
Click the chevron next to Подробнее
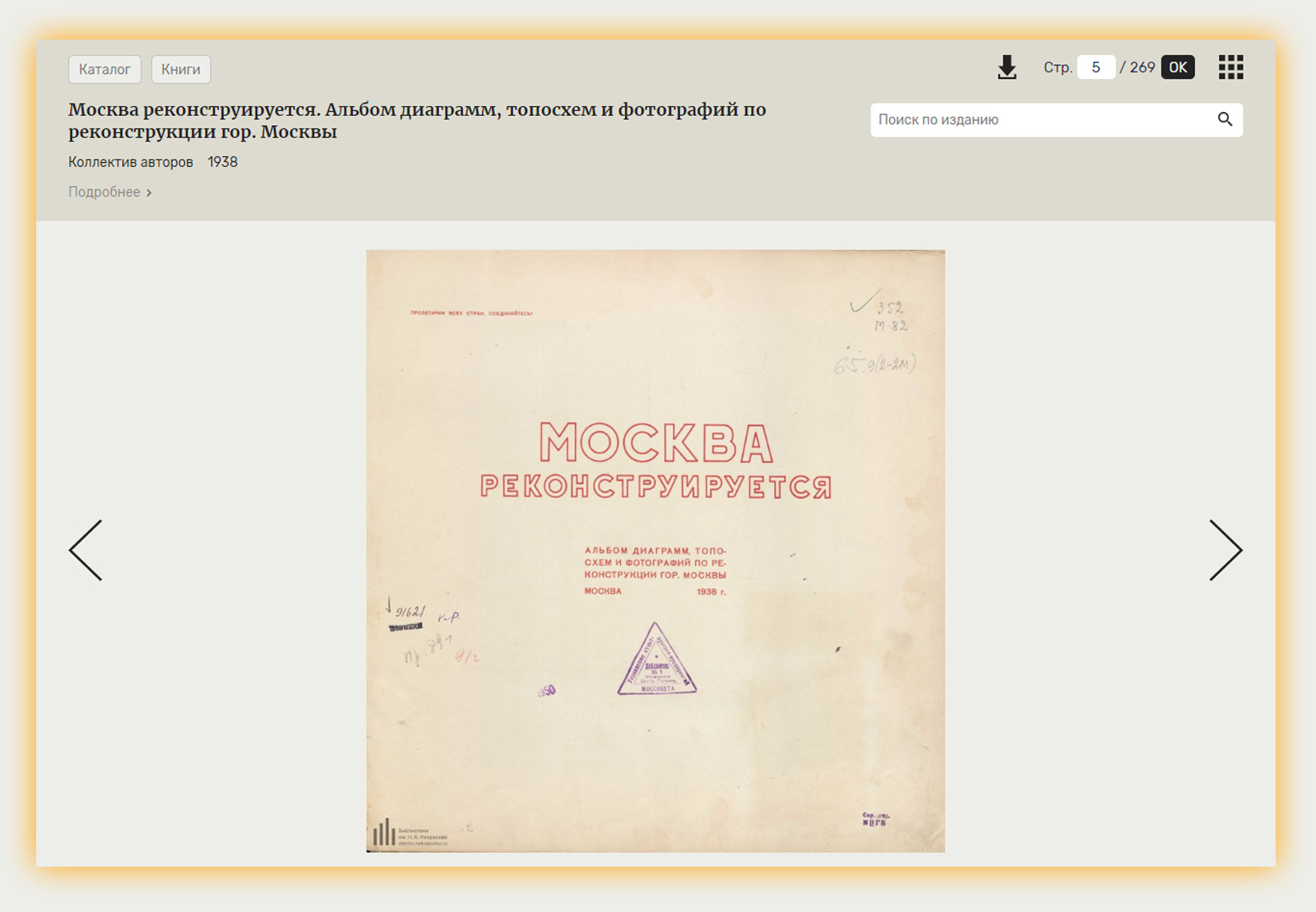(x=149, y=192)
